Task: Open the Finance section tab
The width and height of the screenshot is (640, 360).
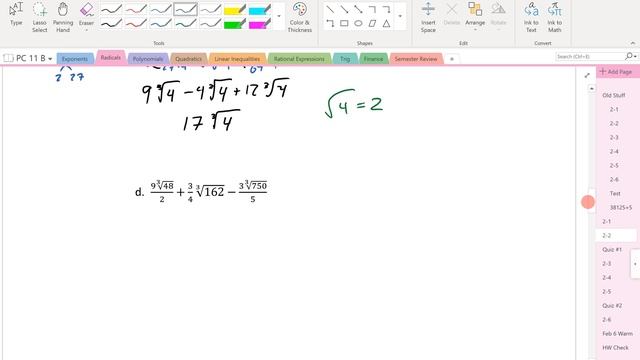Action: coord(373,59)
